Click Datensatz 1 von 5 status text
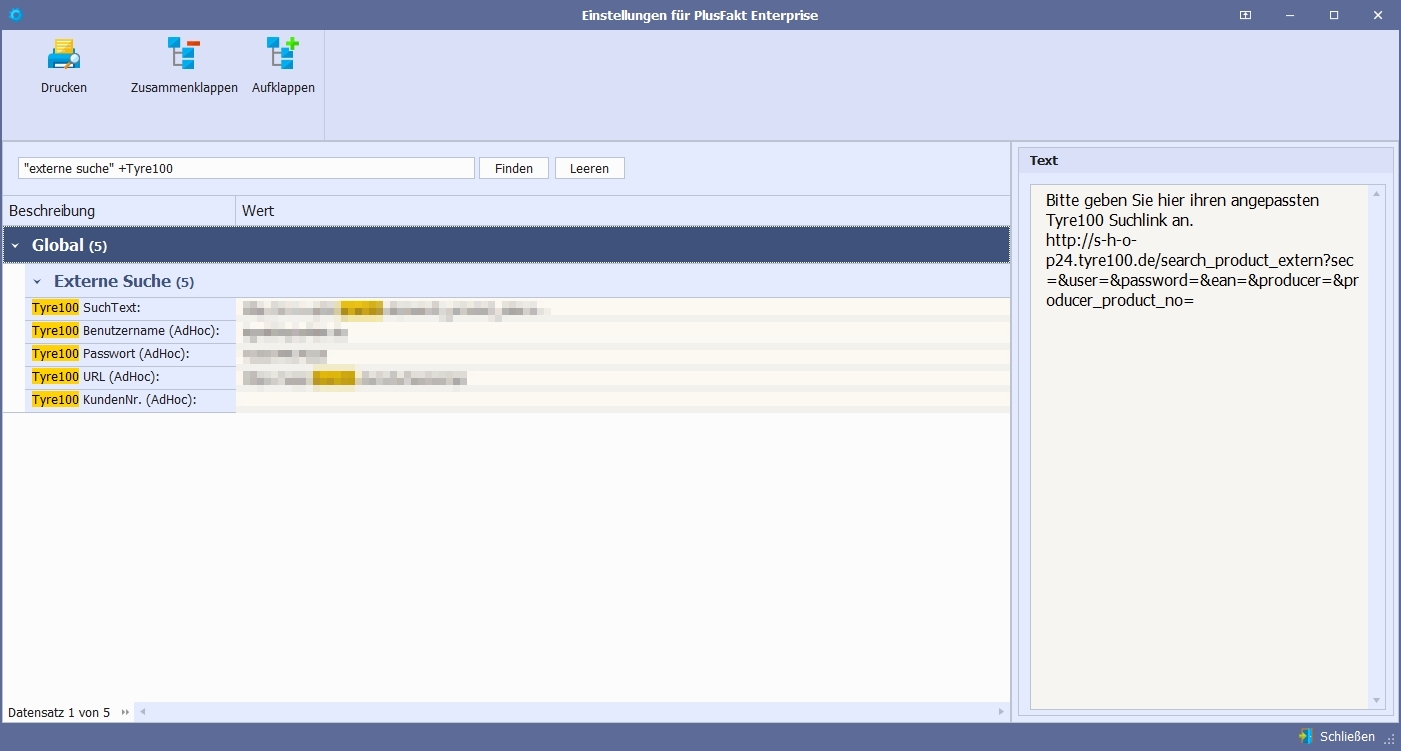The height and width of the screenshot is (751, 1401). [59, 713]
